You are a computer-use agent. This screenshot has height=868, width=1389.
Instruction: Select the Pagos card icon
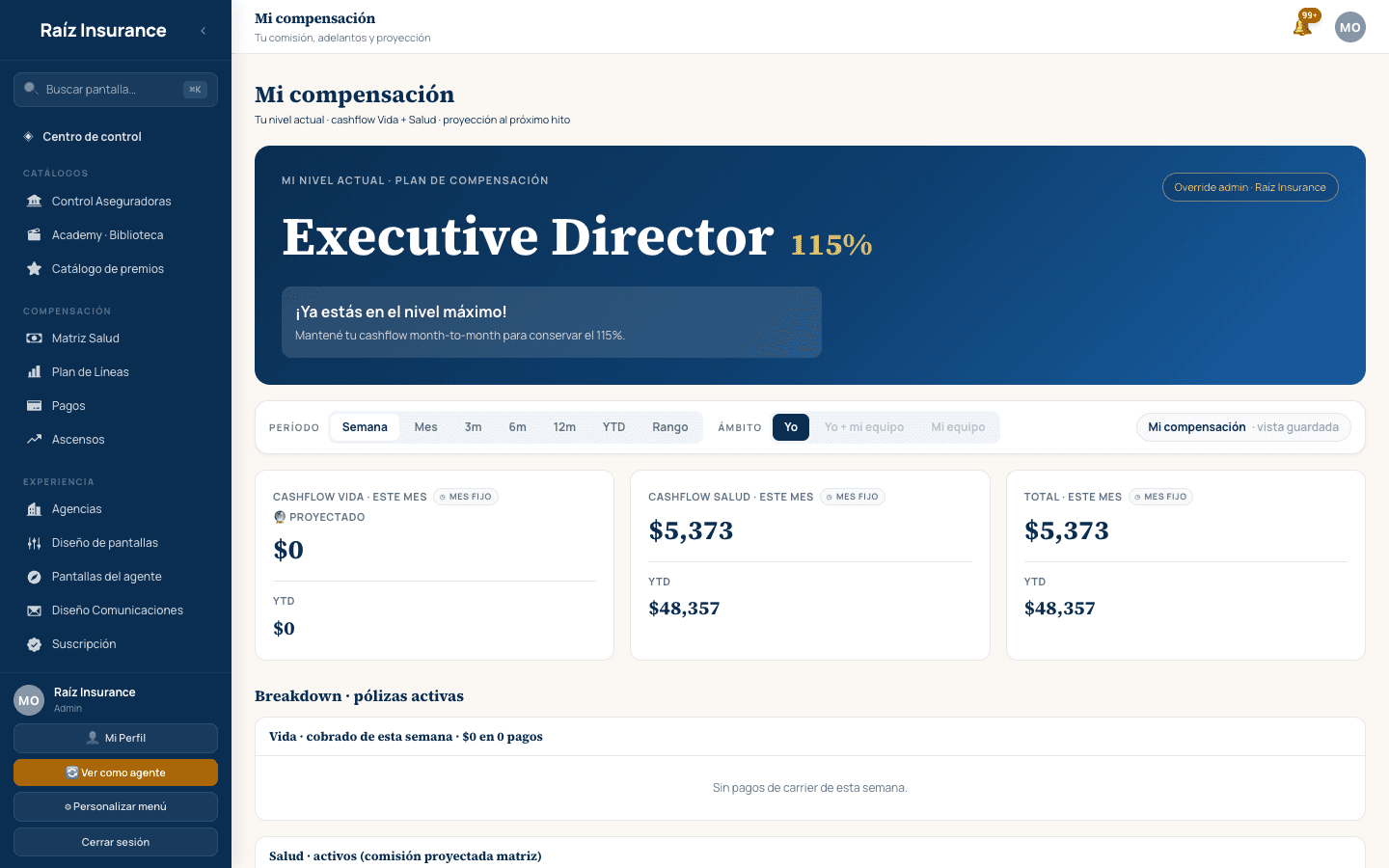point(35,405)
